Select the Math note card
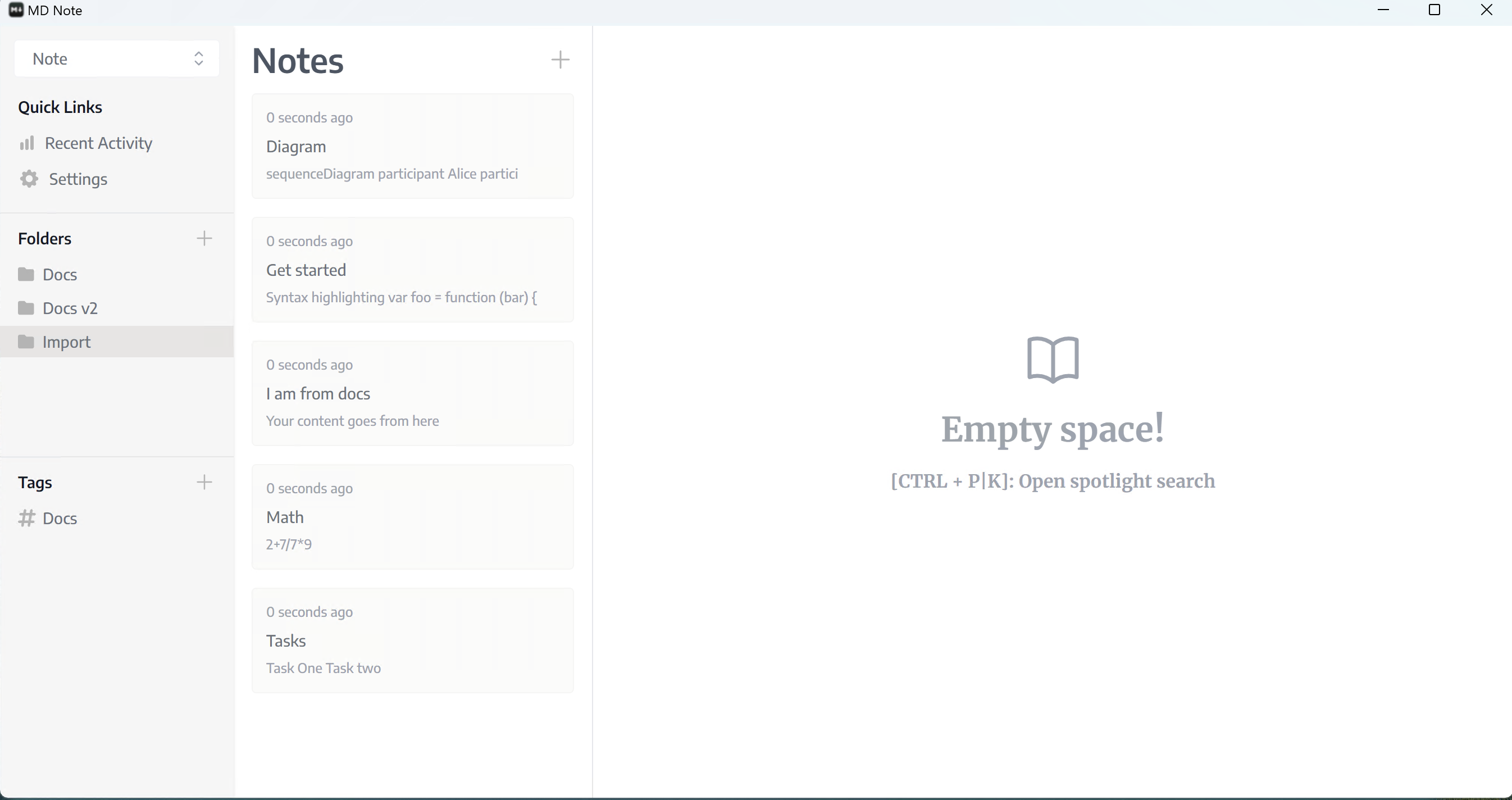The image size is (1512, 800). pyautogui.click(x=413, y=516)
